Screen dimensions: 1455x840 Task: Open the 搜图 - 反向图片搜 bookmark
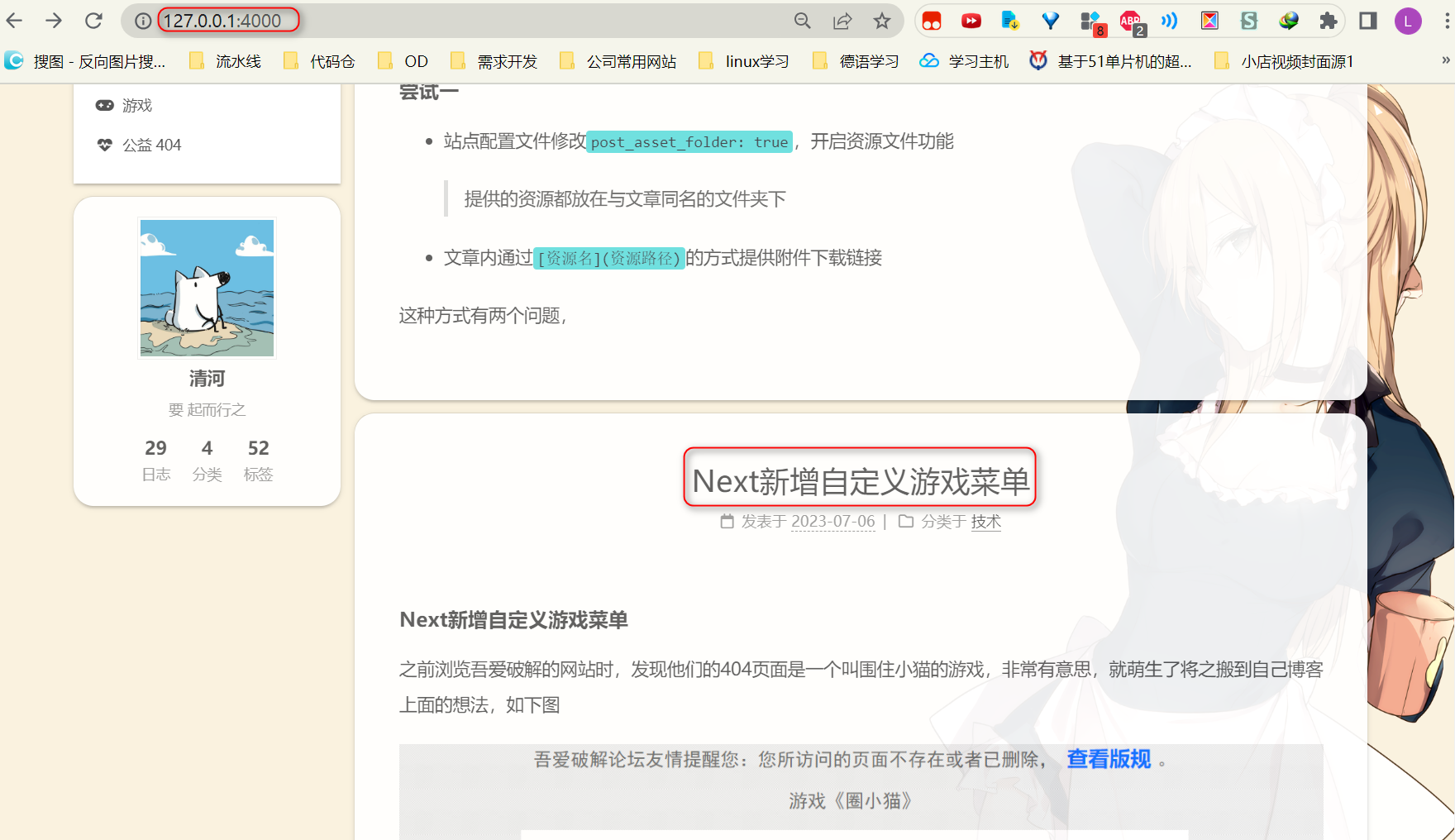click(x=85, y=61)
